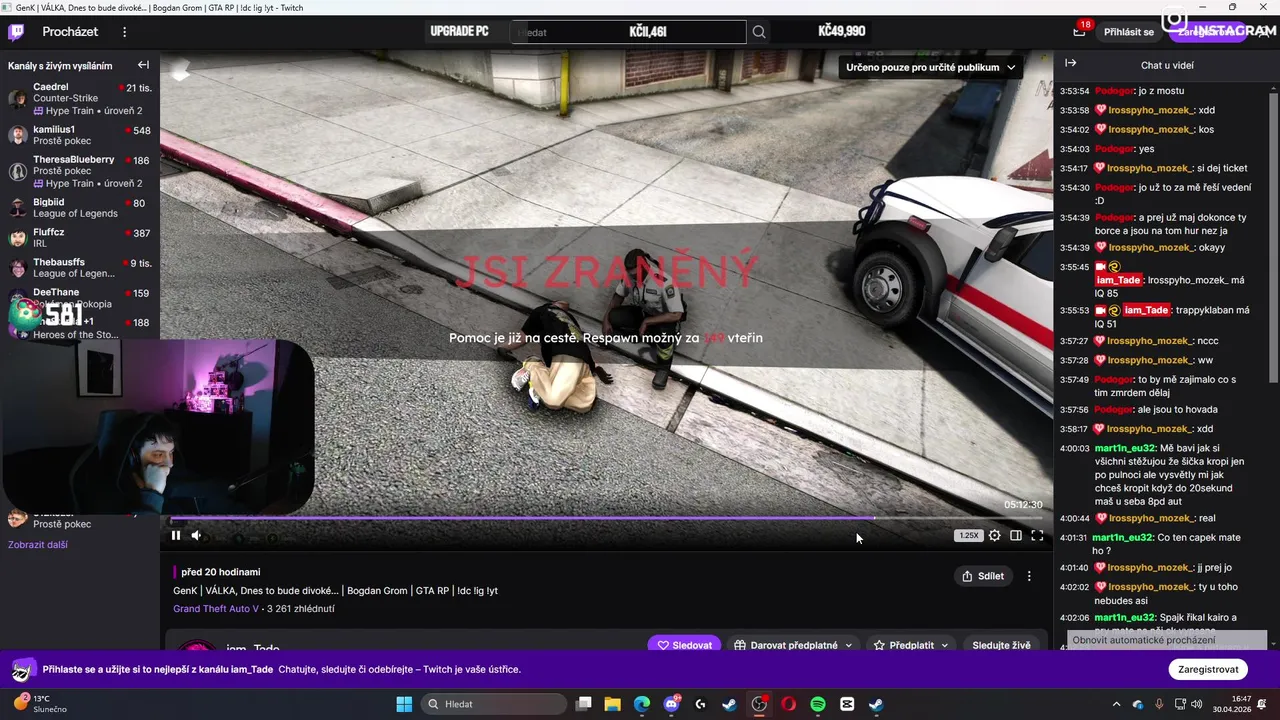This screenshot has height=720, width=1280.
Task: Seek on the purple video progress bar
Action: click(x=607, y=518)
